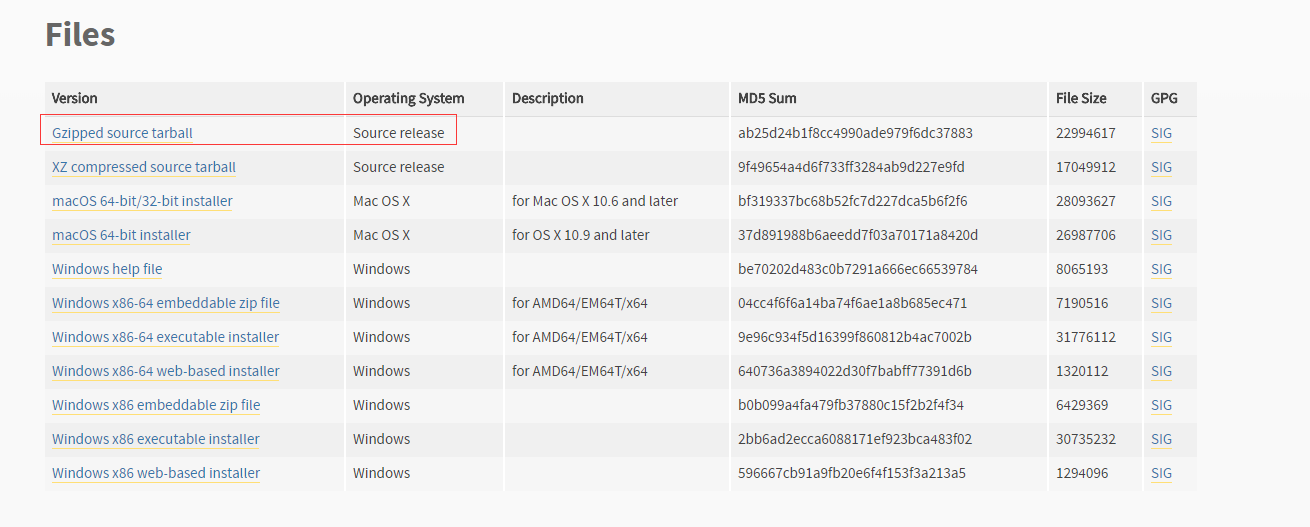
Task: Download Windows x86 embeddable zip file
Action: 156,405
